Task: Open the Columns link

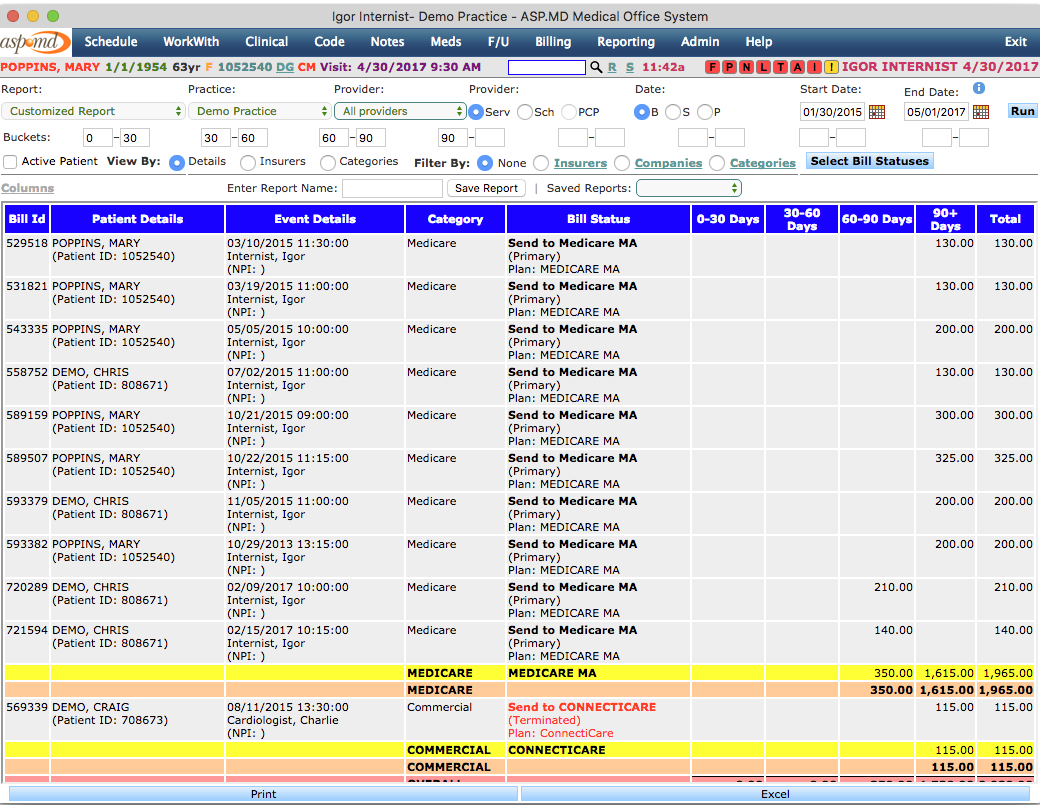Action: pyautogui.click(x=27, y=188)
